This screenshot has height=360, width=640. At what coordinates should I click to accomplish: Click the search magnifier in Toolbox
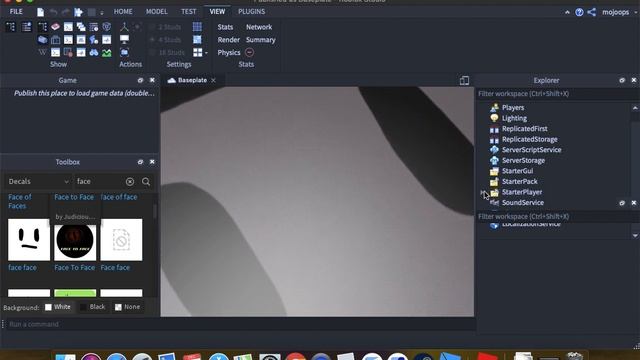click(146, 182)
